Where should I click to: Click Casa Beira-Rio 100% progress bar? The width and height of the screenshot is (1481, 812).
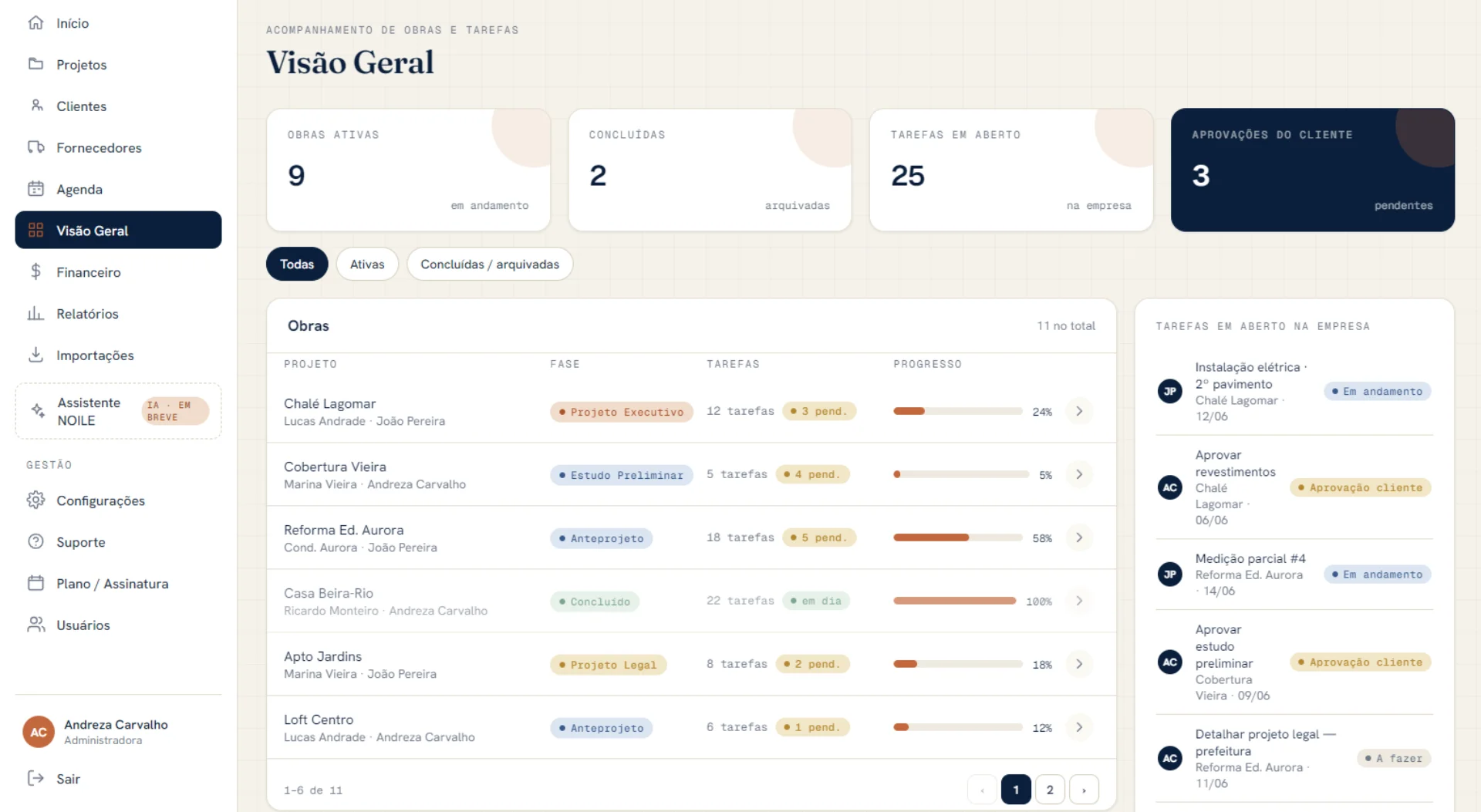955,601
